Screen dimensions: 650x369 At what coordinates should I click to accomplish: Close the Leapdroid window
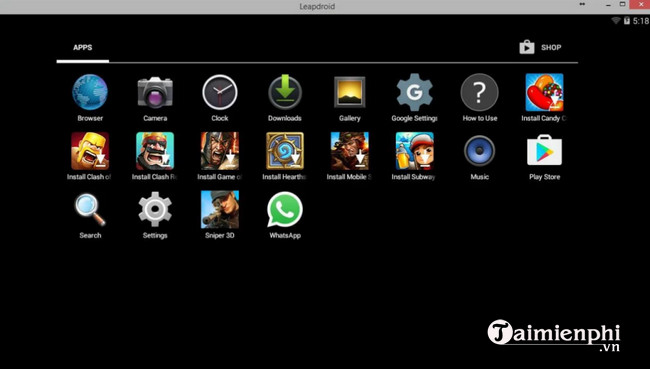pos(640,4)
